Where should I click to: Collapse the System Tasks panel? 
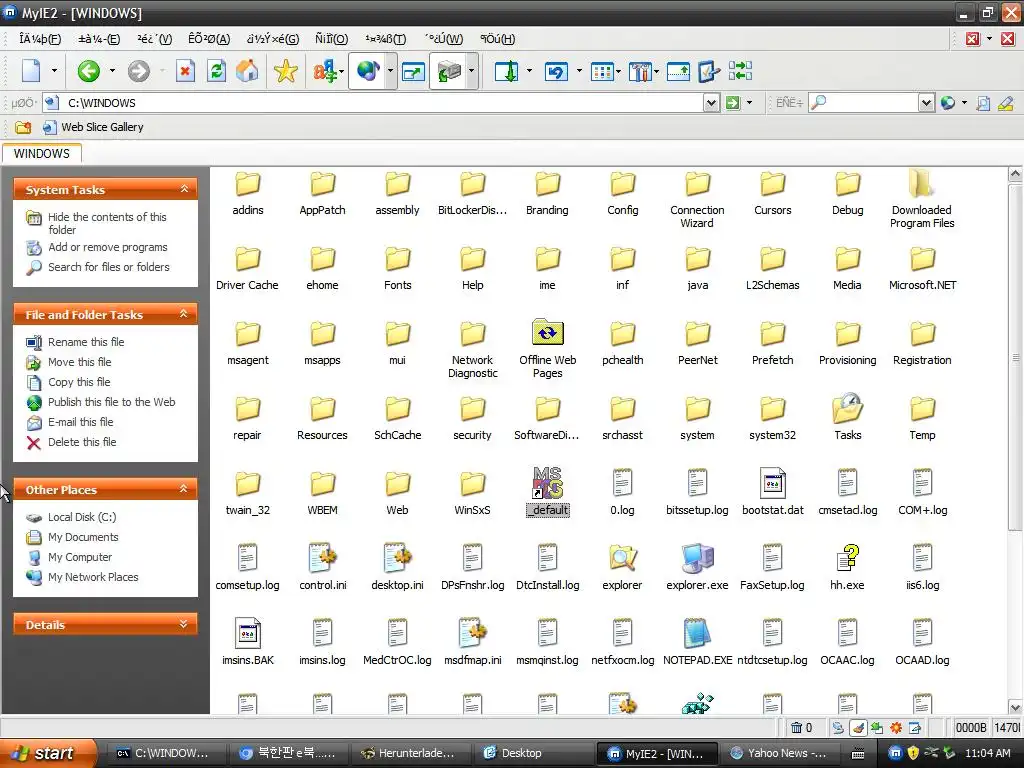point(184,189)
